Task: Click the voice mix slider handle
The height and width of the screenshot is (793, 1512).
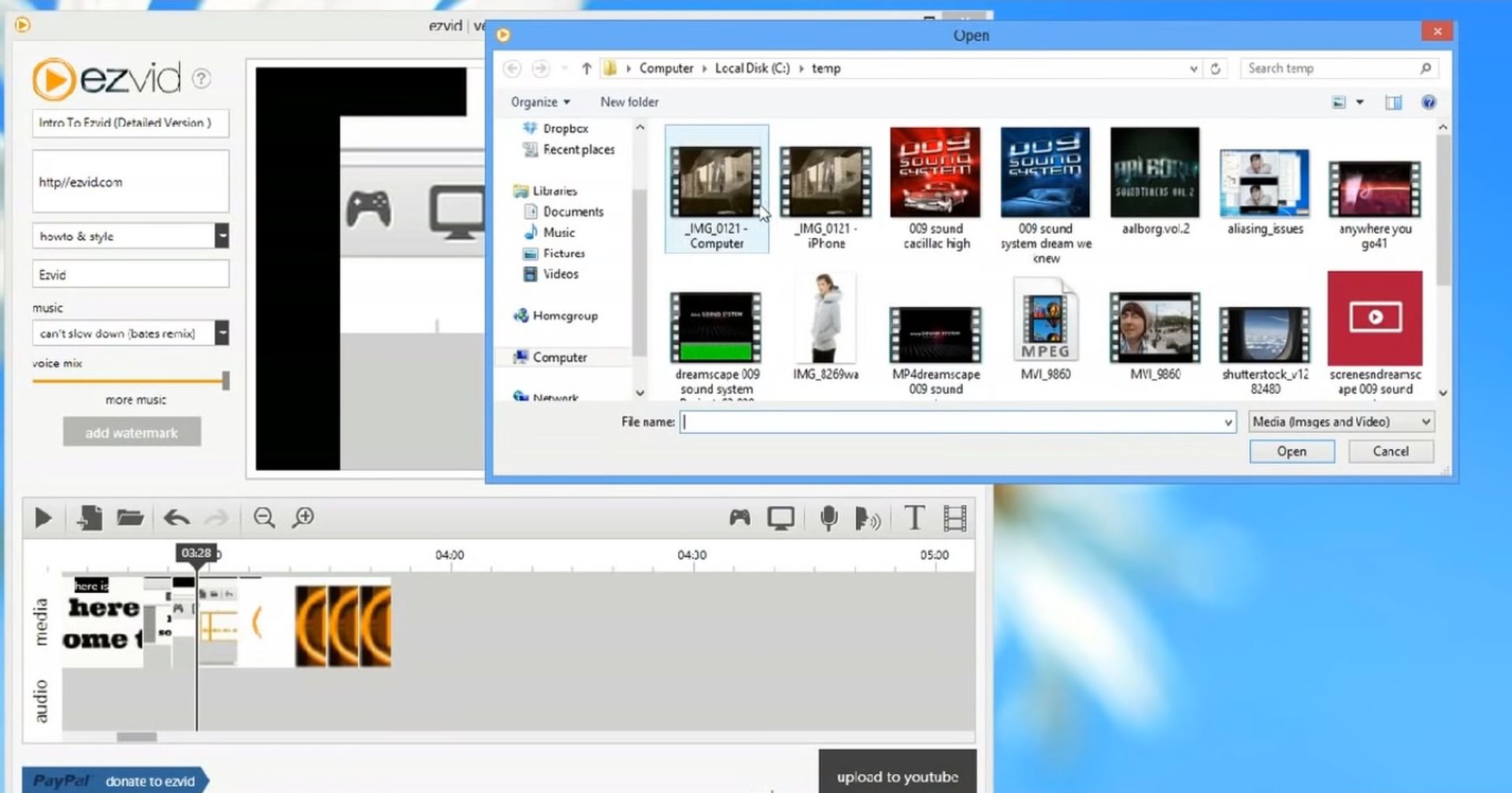Action: pyautogui.click(x=226, y=381)
